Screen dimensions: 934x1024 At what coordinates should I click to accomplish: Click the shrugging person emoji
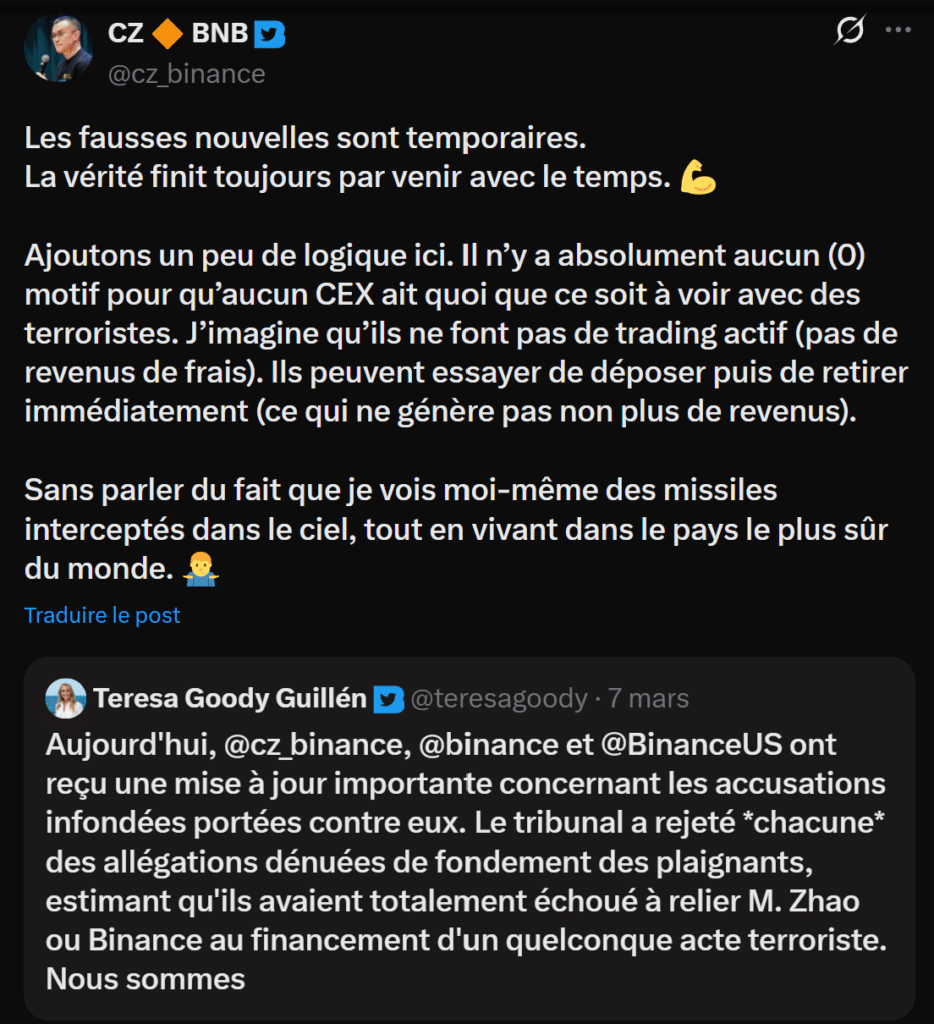202,570
